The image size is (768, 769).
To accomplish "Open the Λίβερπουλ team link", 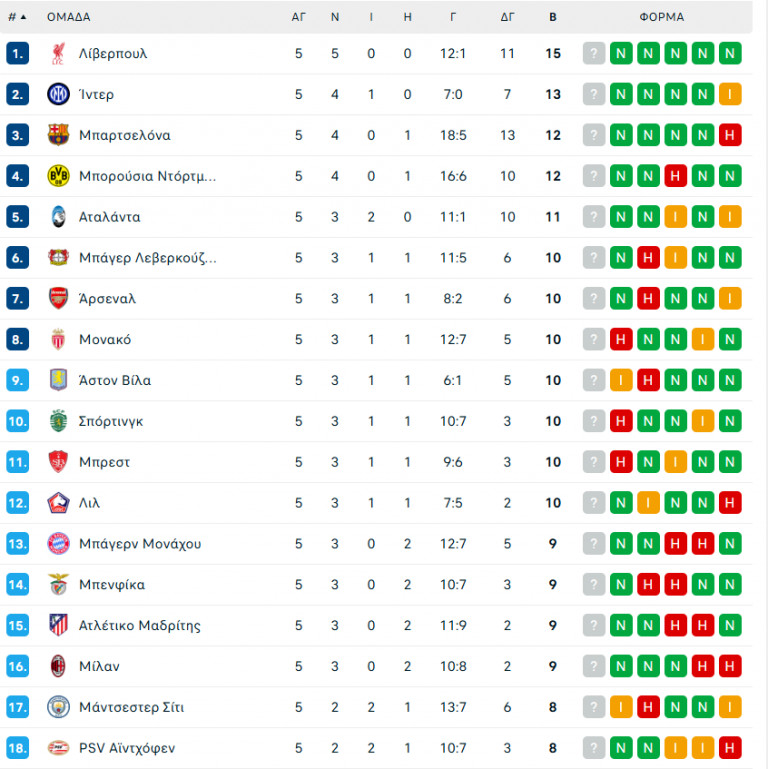I will (x=113, y=54).
